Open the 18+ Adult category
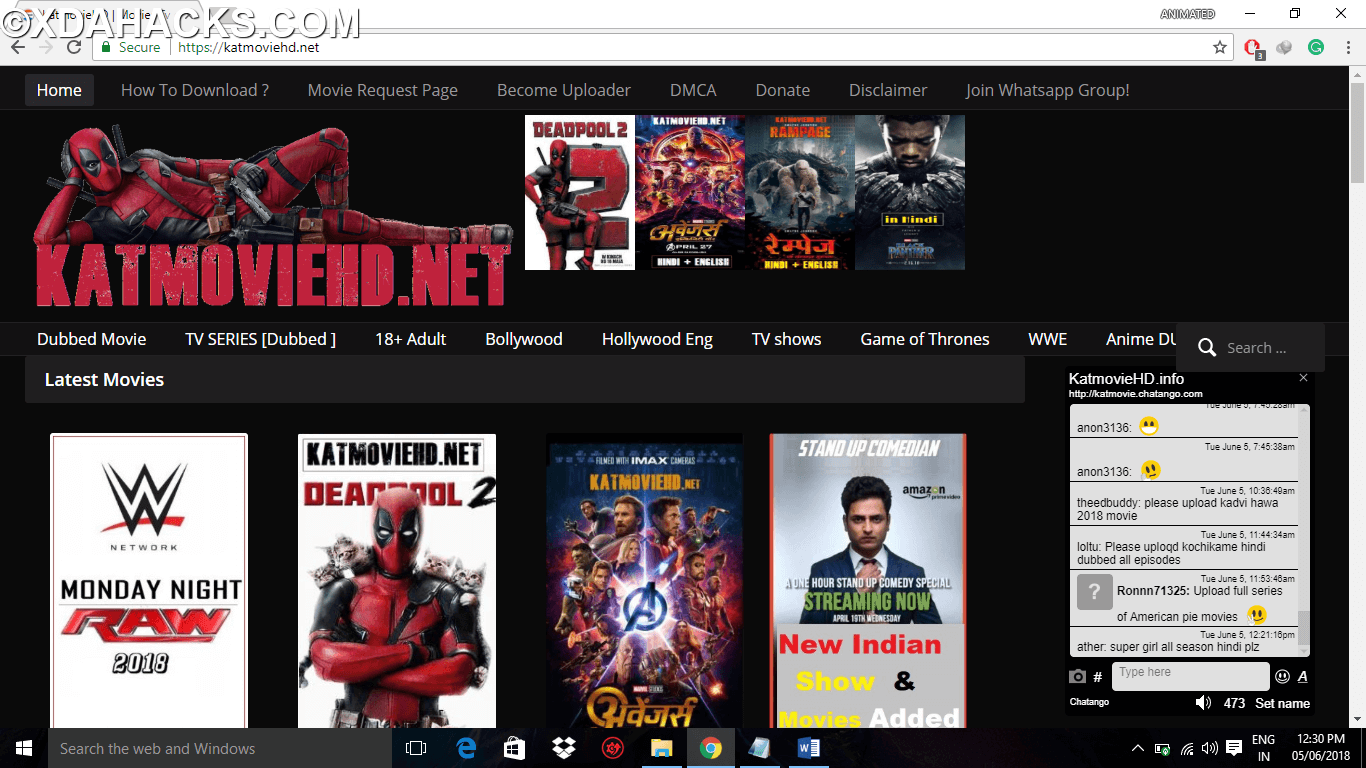The width and height of the screenshot is (1366, 768). click(411, 339)
